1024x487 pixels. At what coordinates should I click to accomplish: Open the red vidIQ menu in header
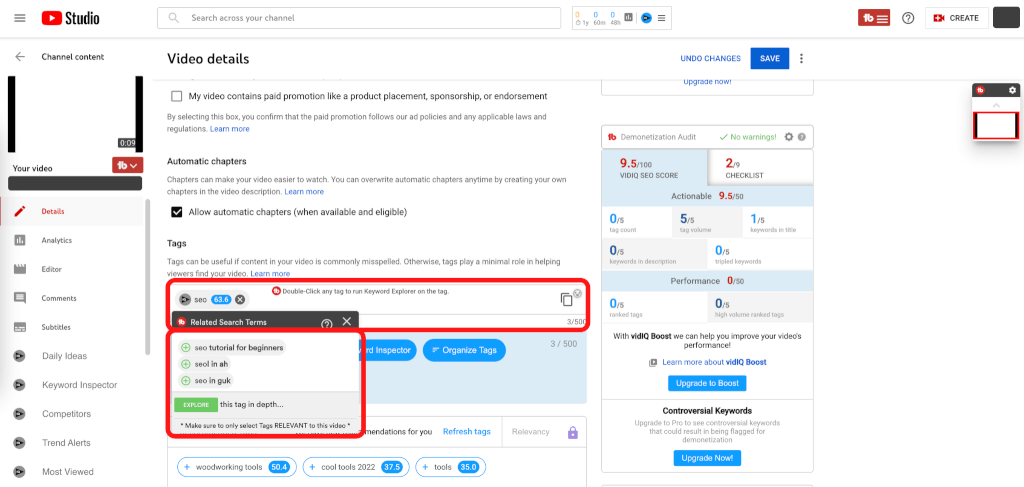[873, 18]
